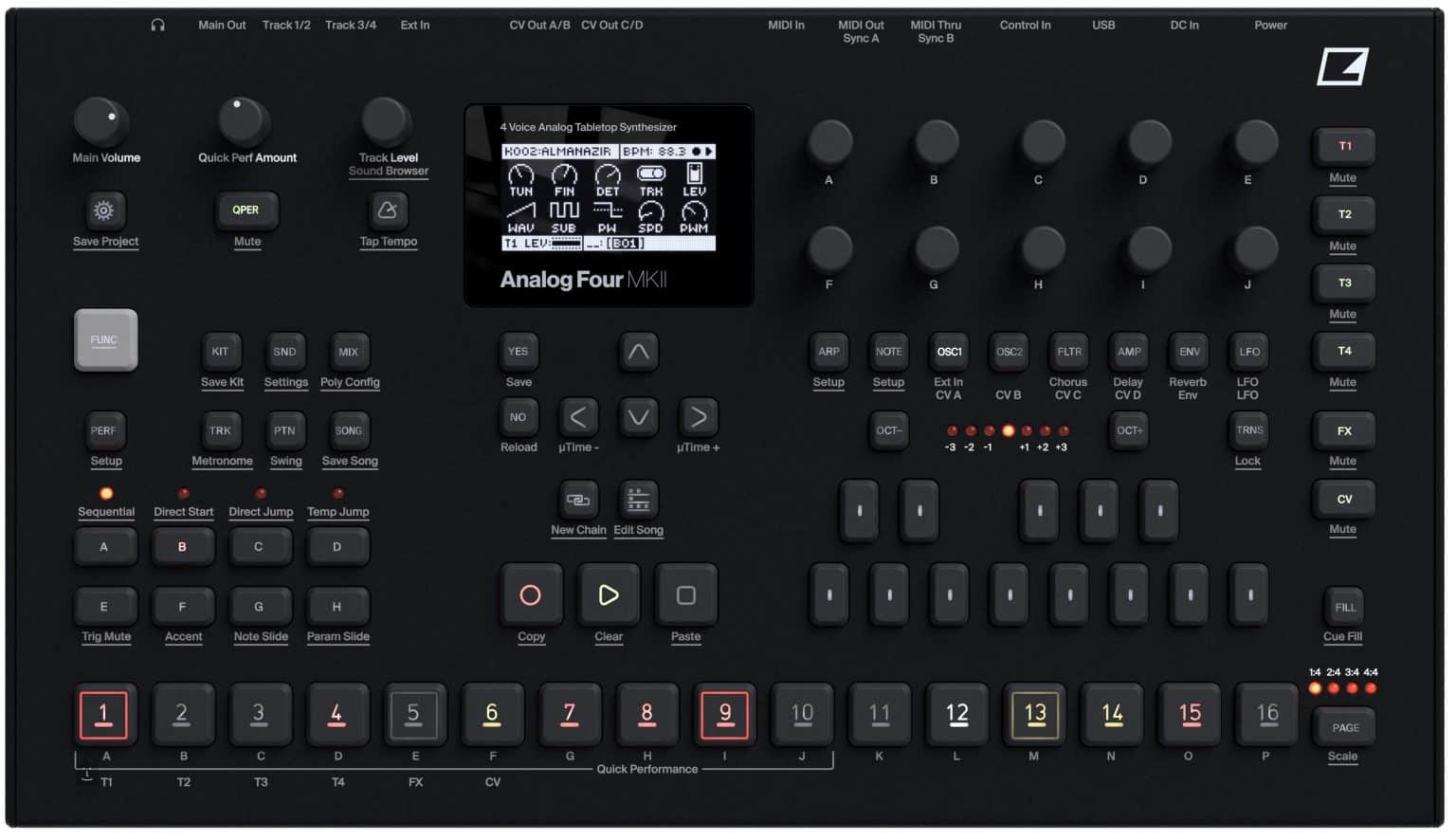Open Edit Song with its grid icon button
The width and height of the screenshot is (1456, 839).
click(x=638, y=500)
